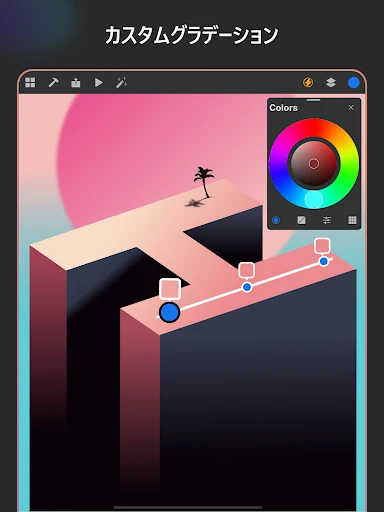This screenshot has width=384, height=512.
Task: Click the Colors panel title
Action: (283, 108)
